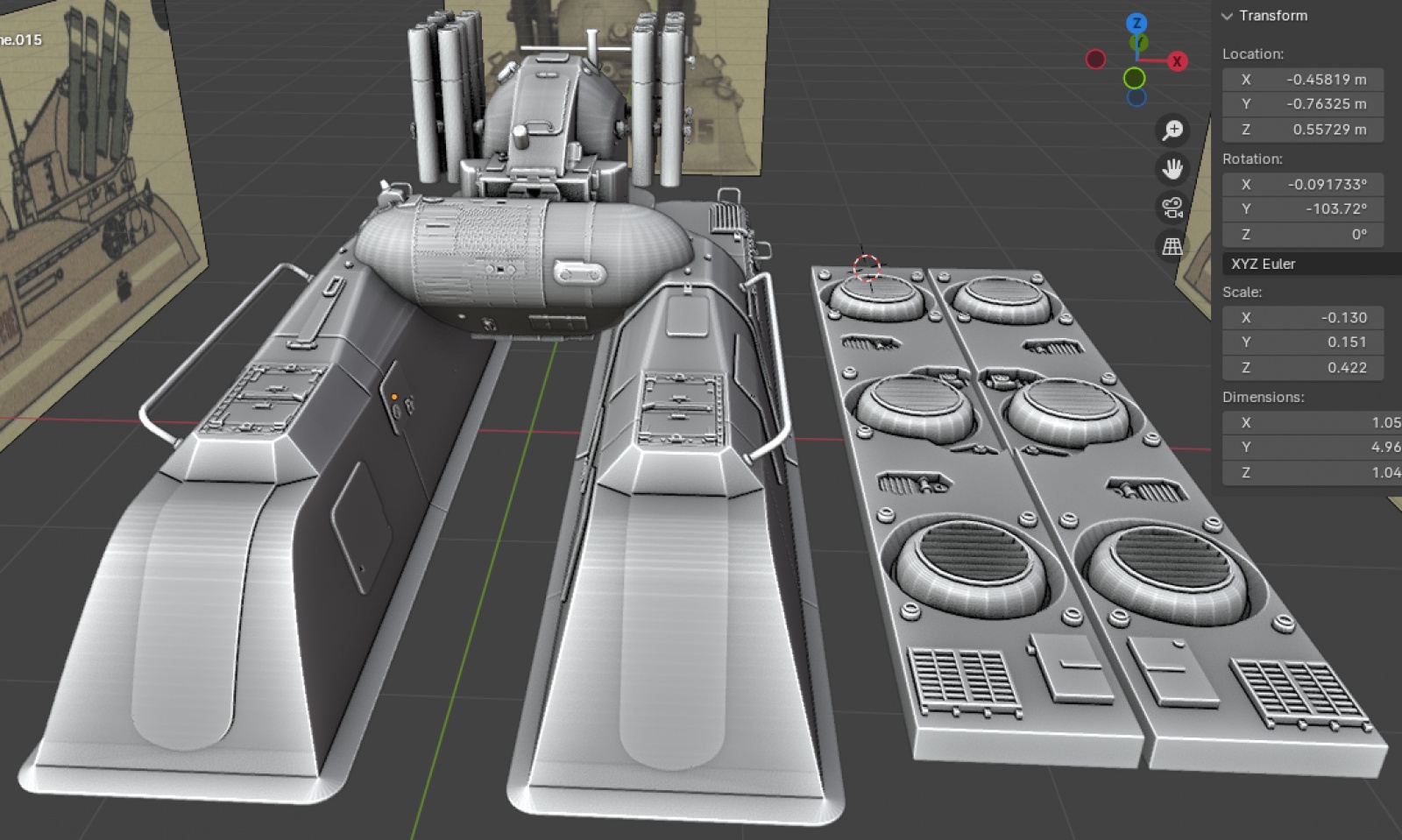Click the dark red negative X gizmo circle
Image resolution: width=1402 pixels, height=840 pixels.
(1095, 60)
